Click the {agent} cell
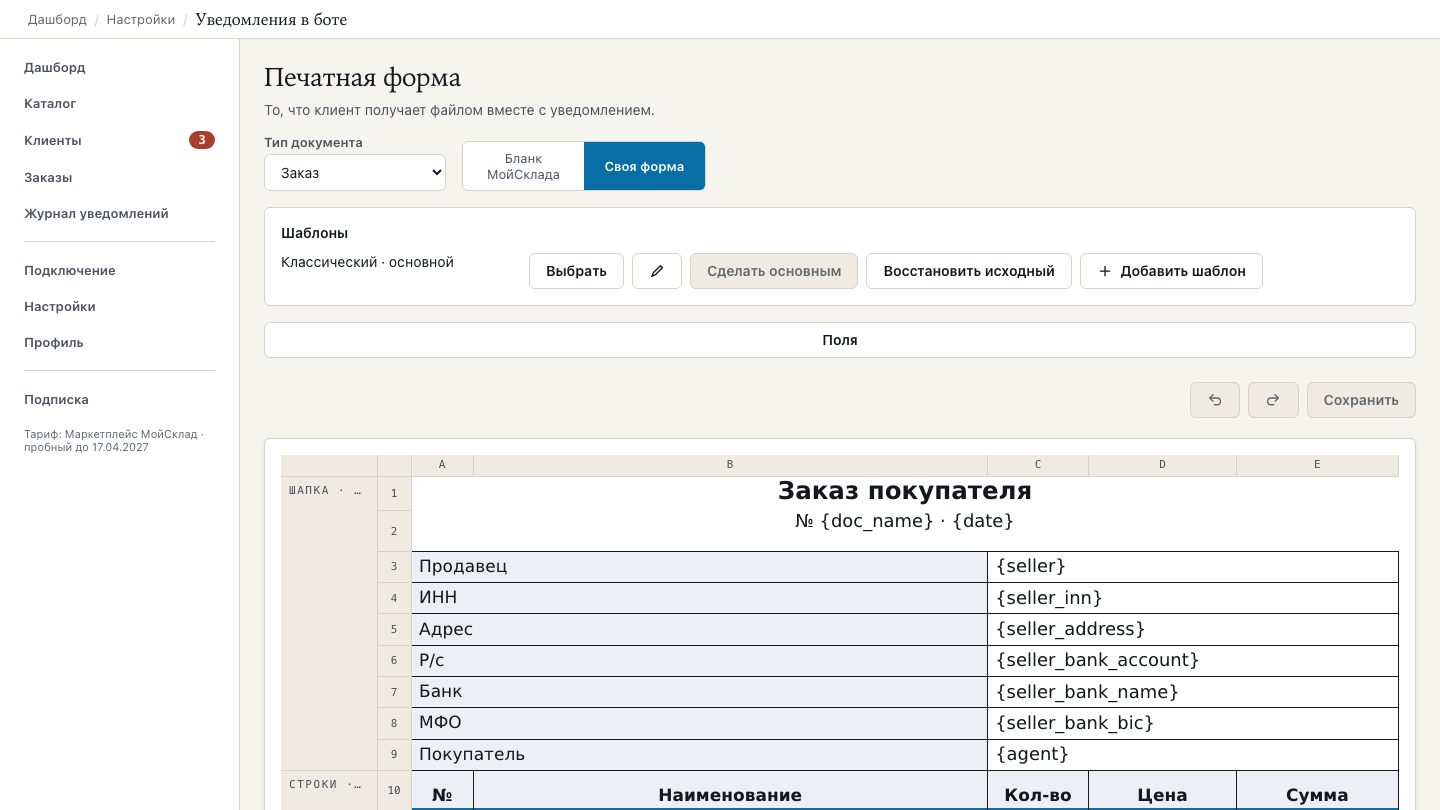 [x=1193, y=754]
